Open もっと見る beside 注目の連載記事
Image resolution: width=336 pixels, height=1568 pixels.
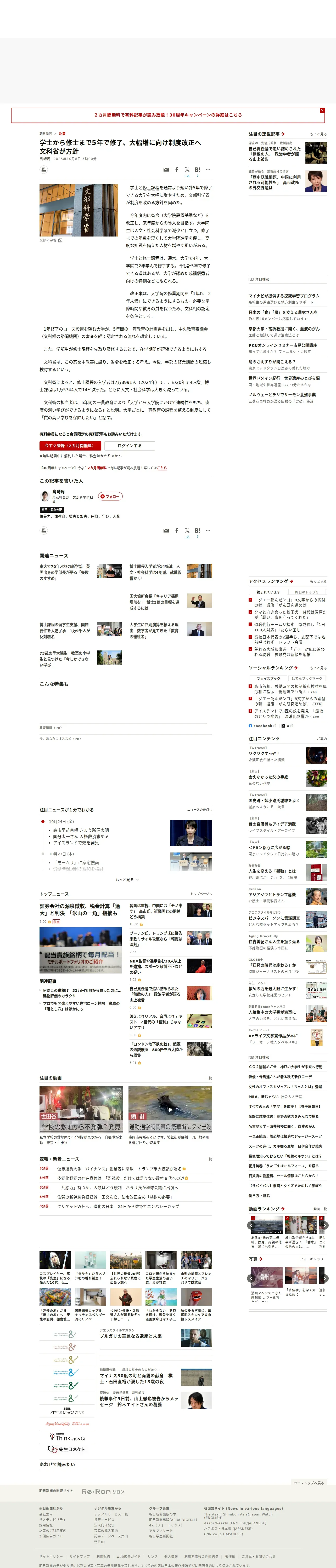(318, 134)
